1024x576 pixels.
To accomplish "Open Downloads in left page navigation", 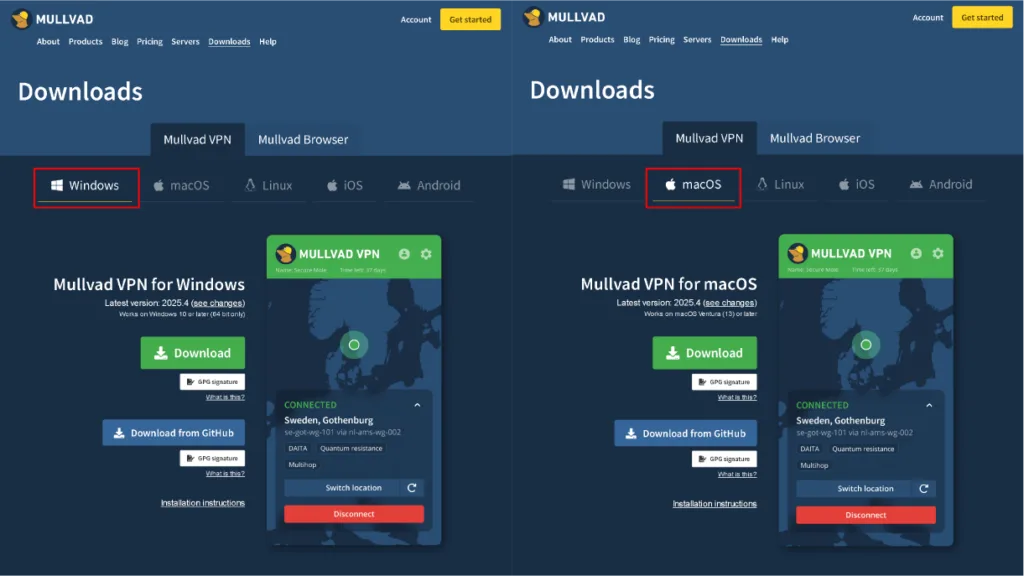I will (x=229, y=41).
